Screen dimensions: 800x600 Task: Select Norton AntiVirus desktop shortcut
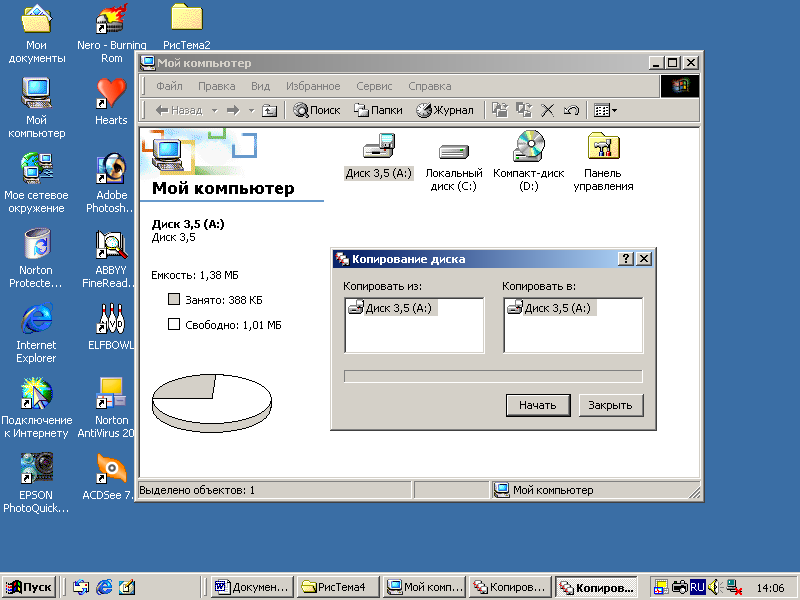click(x=107, y=408)
